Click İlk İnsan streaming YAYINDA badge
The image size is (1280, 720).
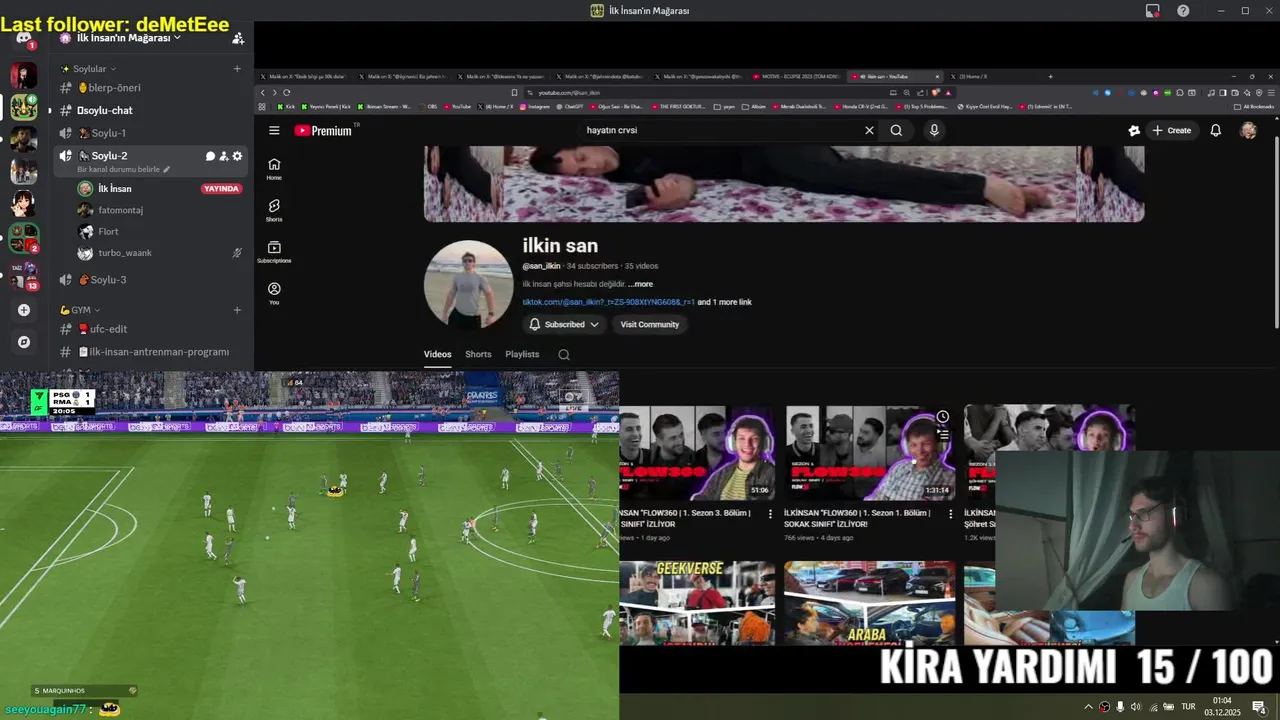pyautogui.click(x=221, y=189)
